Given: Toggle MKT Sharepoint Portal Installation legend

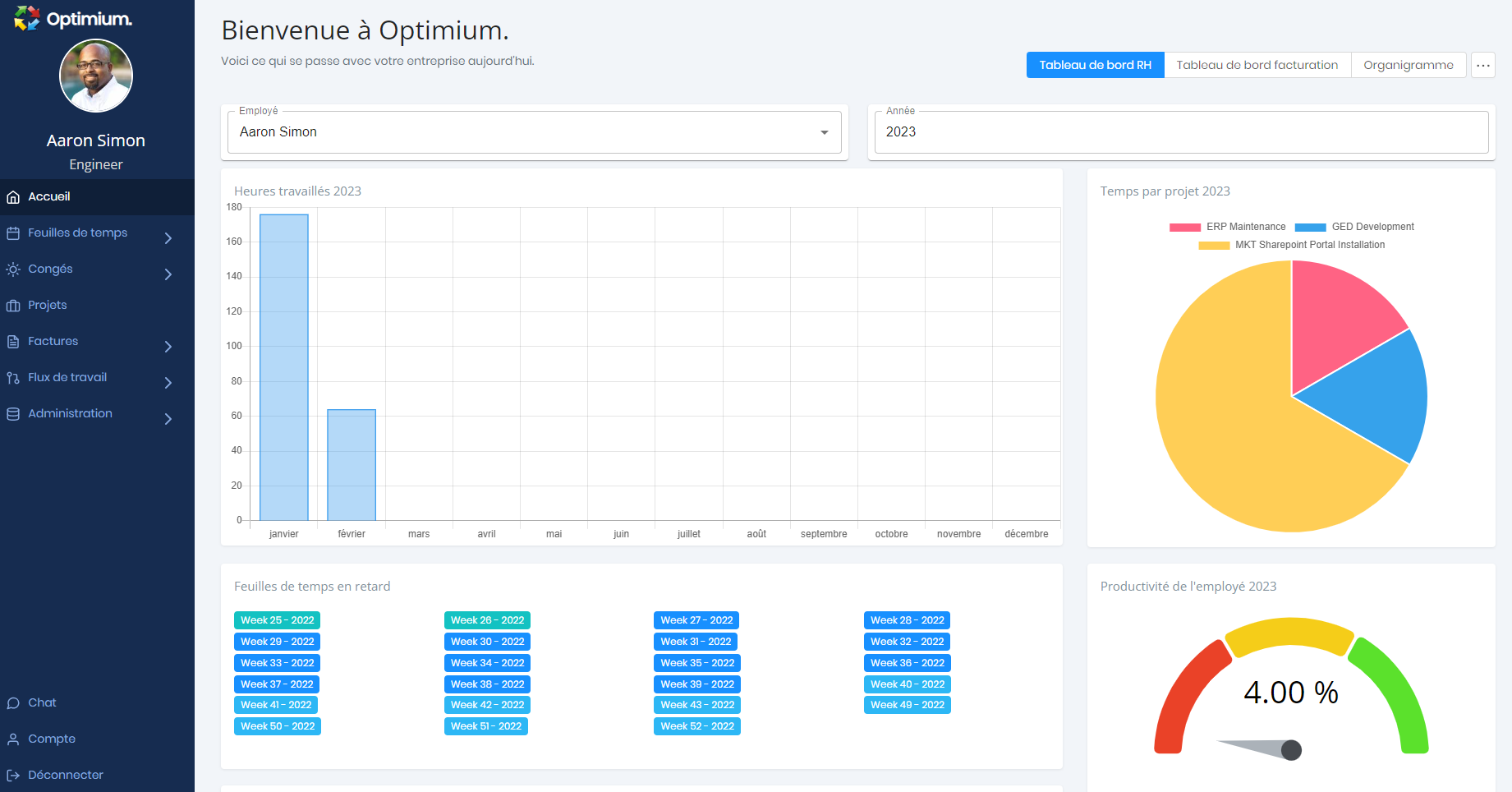Looking at the screenshot, I should pos(1291,245).
